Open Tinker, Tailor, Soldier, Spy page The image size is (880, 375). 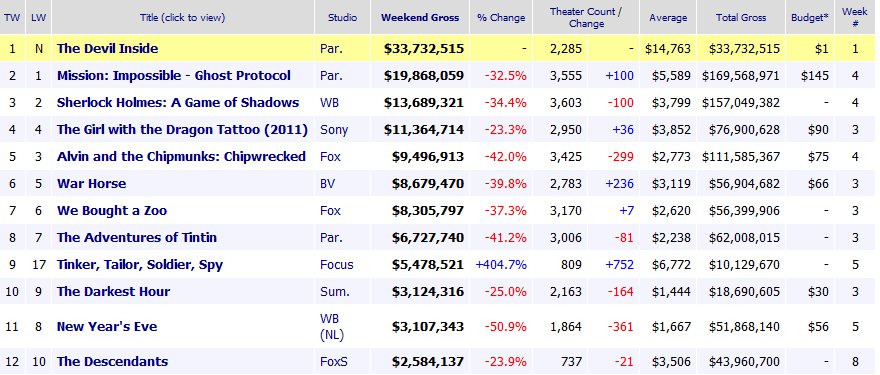139,265
